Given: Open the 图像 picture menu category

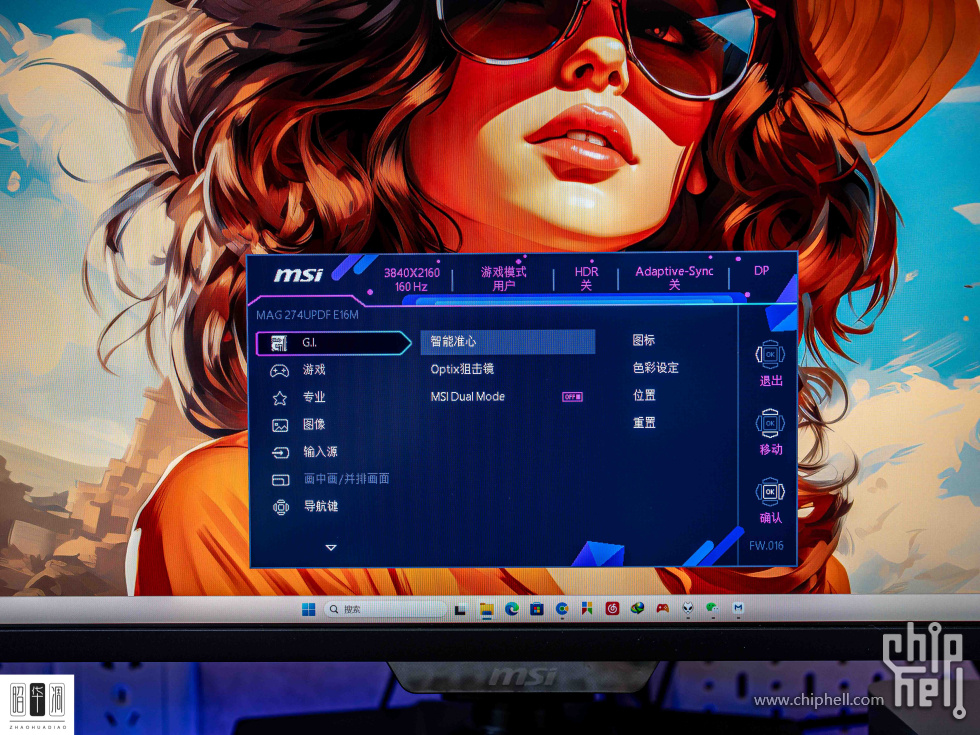Looking at the screenshot, I should [298, 425].
